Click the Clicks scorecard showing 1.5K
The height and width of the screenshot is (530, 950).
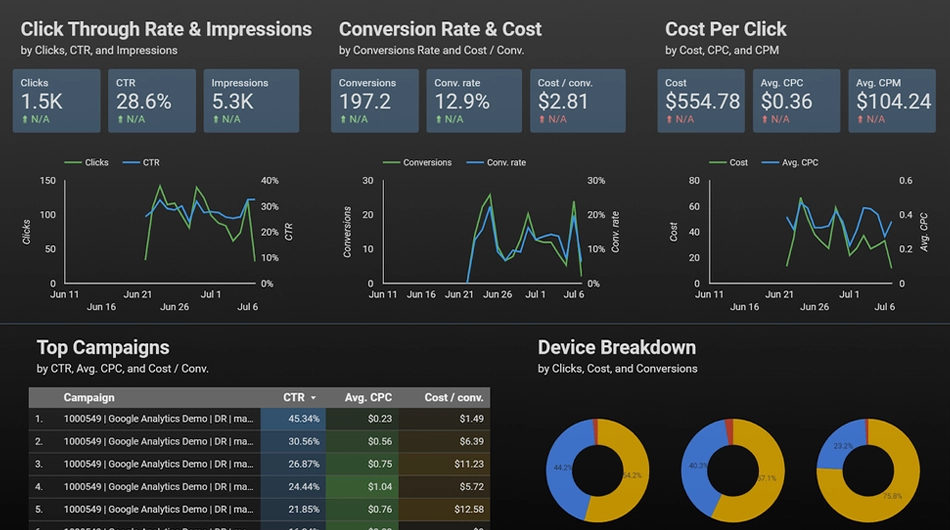pos(56,101)
